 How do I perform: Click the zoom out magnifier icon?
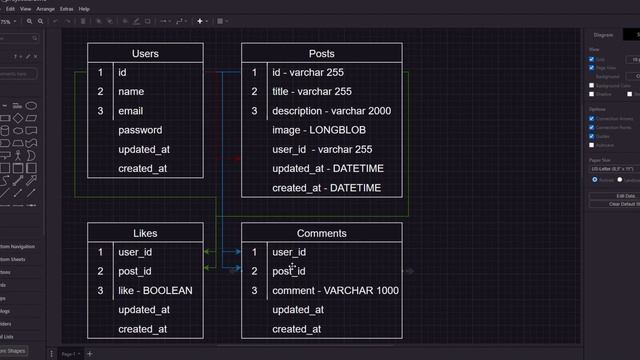[x=40, y=21]
